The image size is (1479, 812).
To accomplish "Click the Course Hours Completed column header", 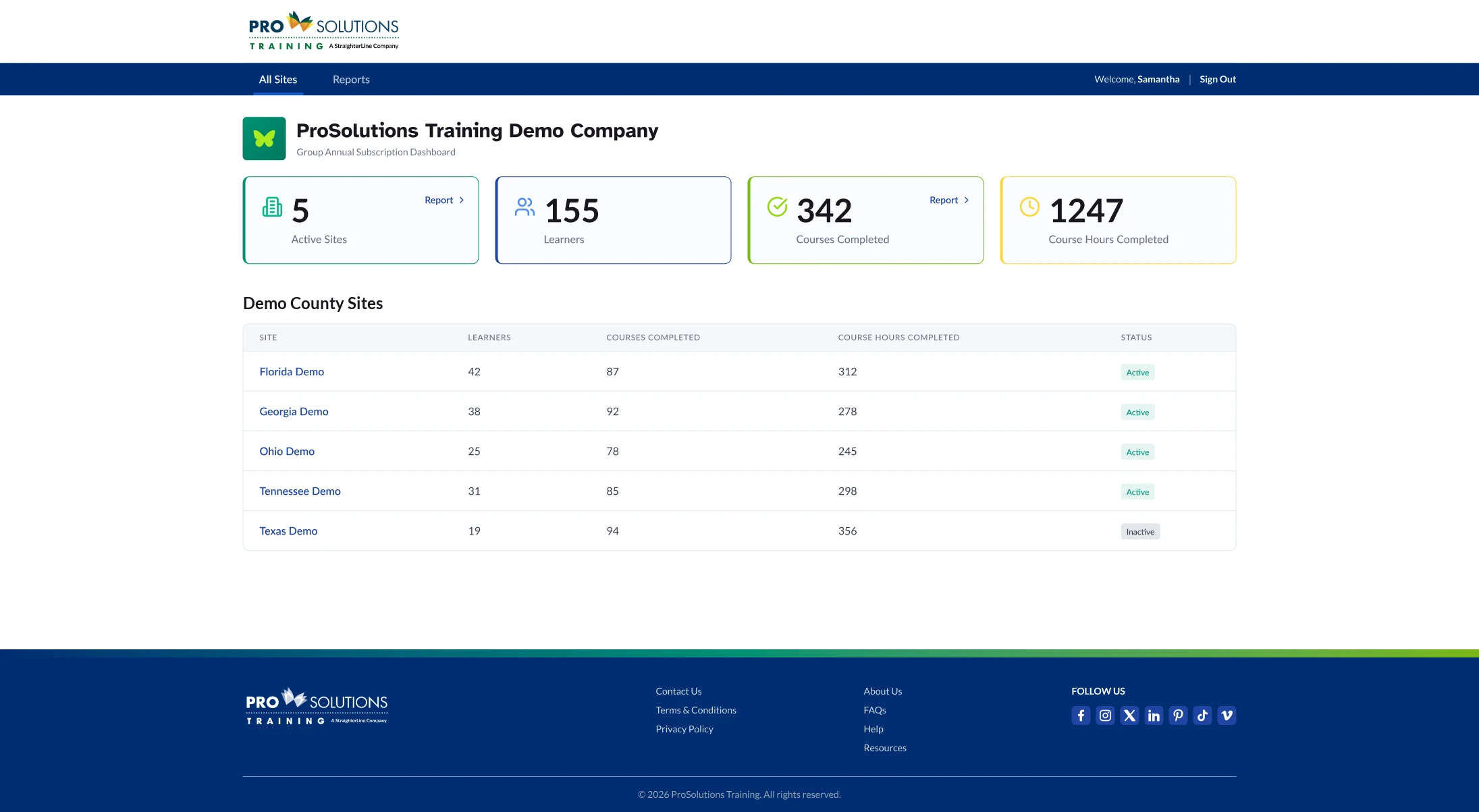I will pyautogui.click(x=898, y=337).
